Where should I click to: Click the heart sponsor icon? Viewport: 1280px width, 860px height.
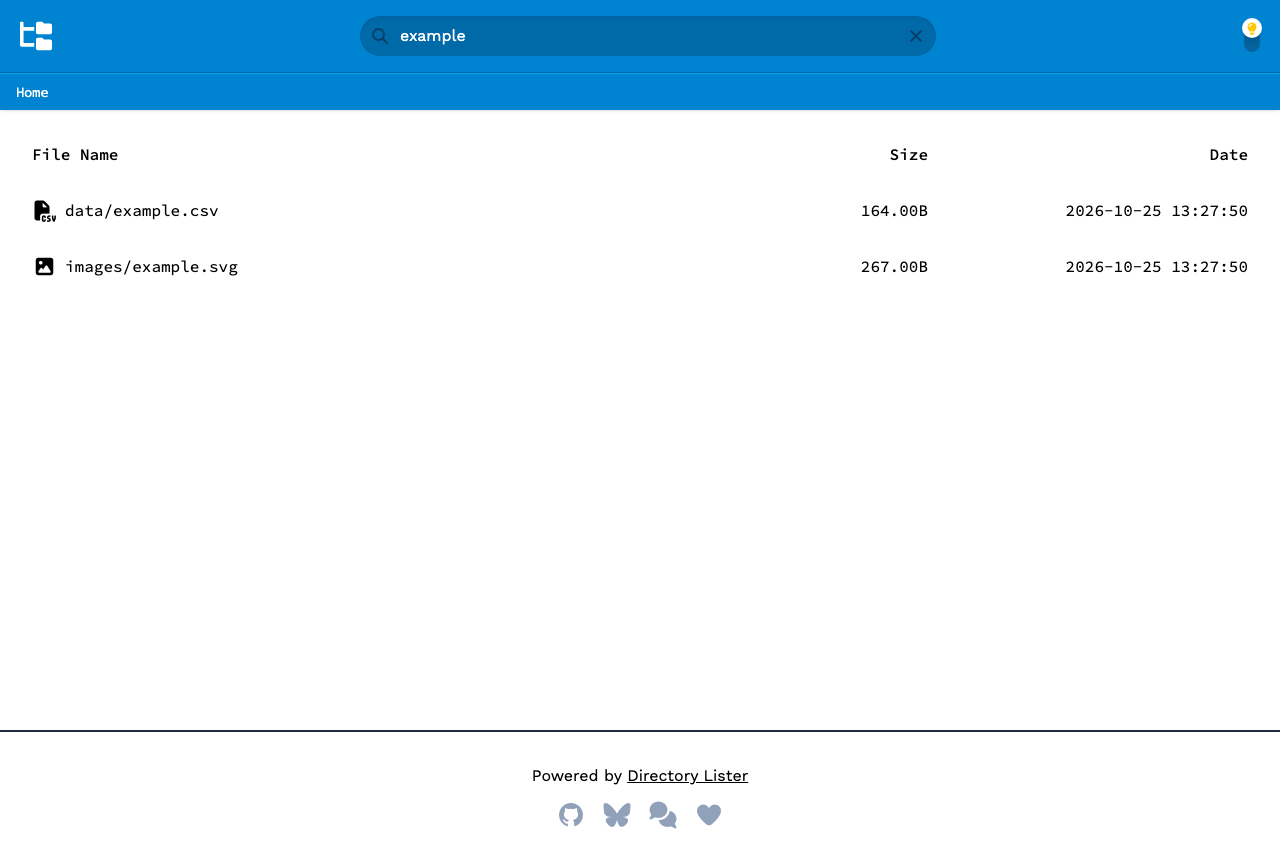click(709, 815)
